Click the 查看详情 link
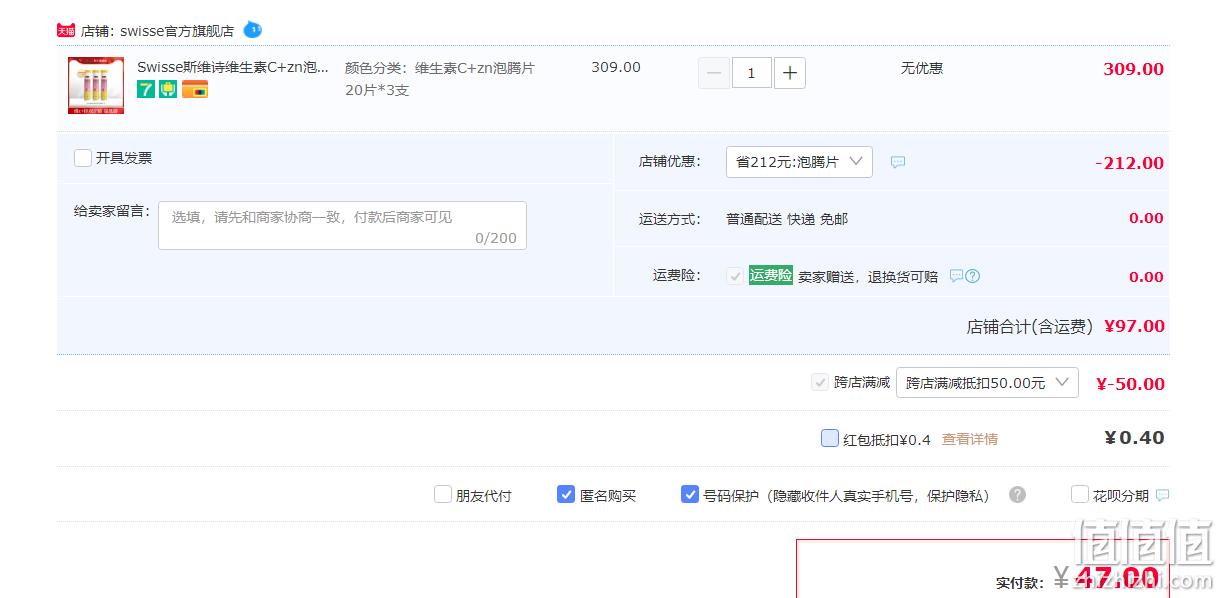The width and height of the screenshot is (1222, 598). (970, 439)
